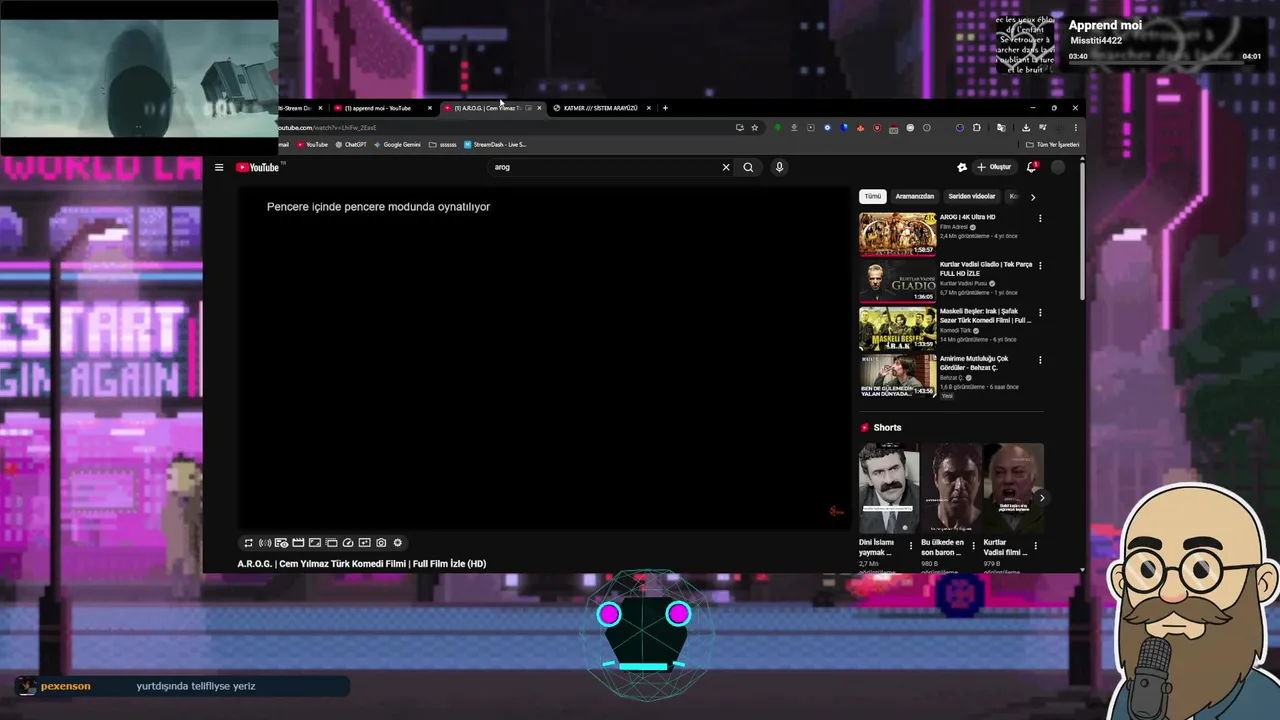Show more filter chips with right arrow
This screenshot has height=720, width=1280.
pyautogui.click(x=1033, y=197)
